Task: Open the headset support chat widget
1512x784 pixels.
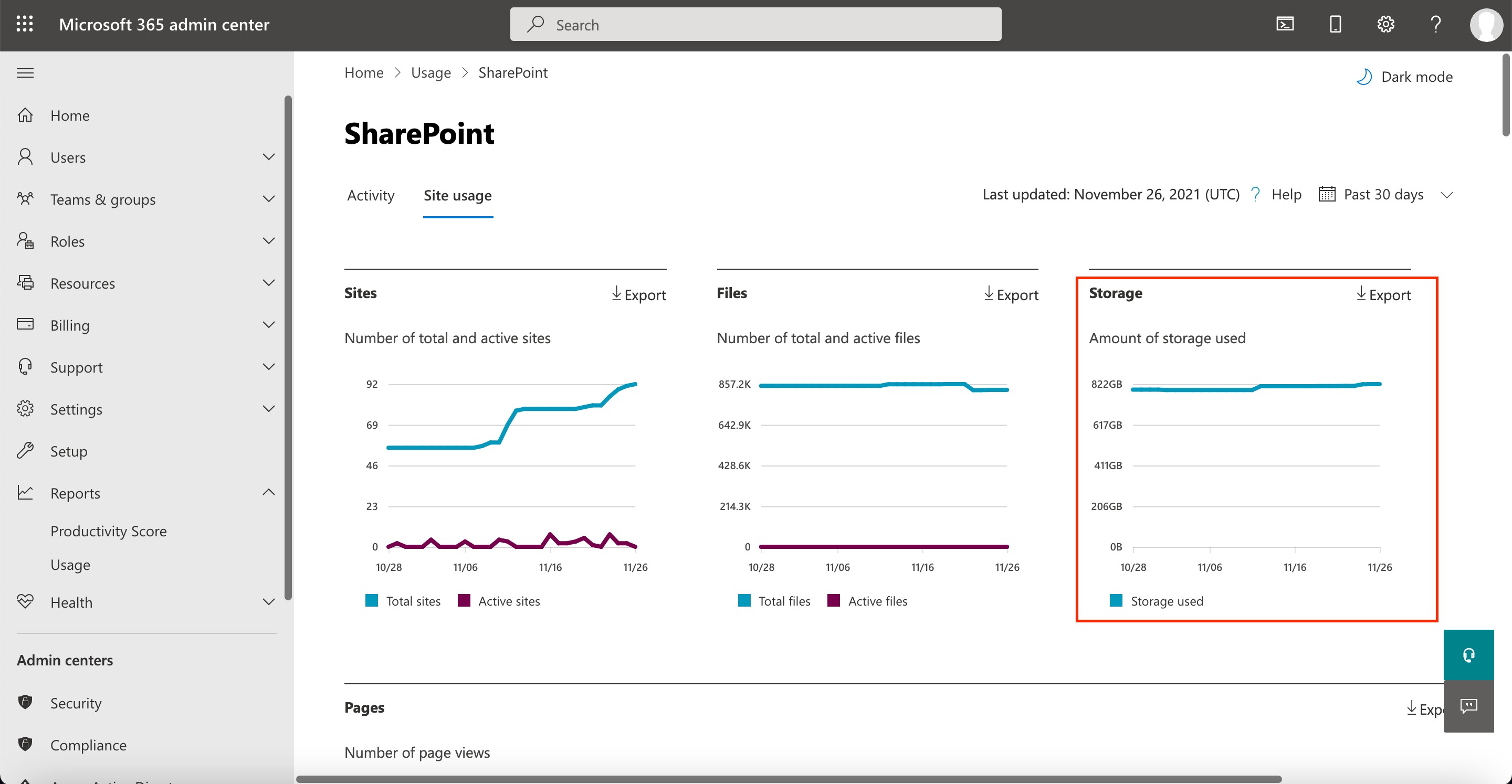Action: pyautogui.click(x=1468, y=654)
